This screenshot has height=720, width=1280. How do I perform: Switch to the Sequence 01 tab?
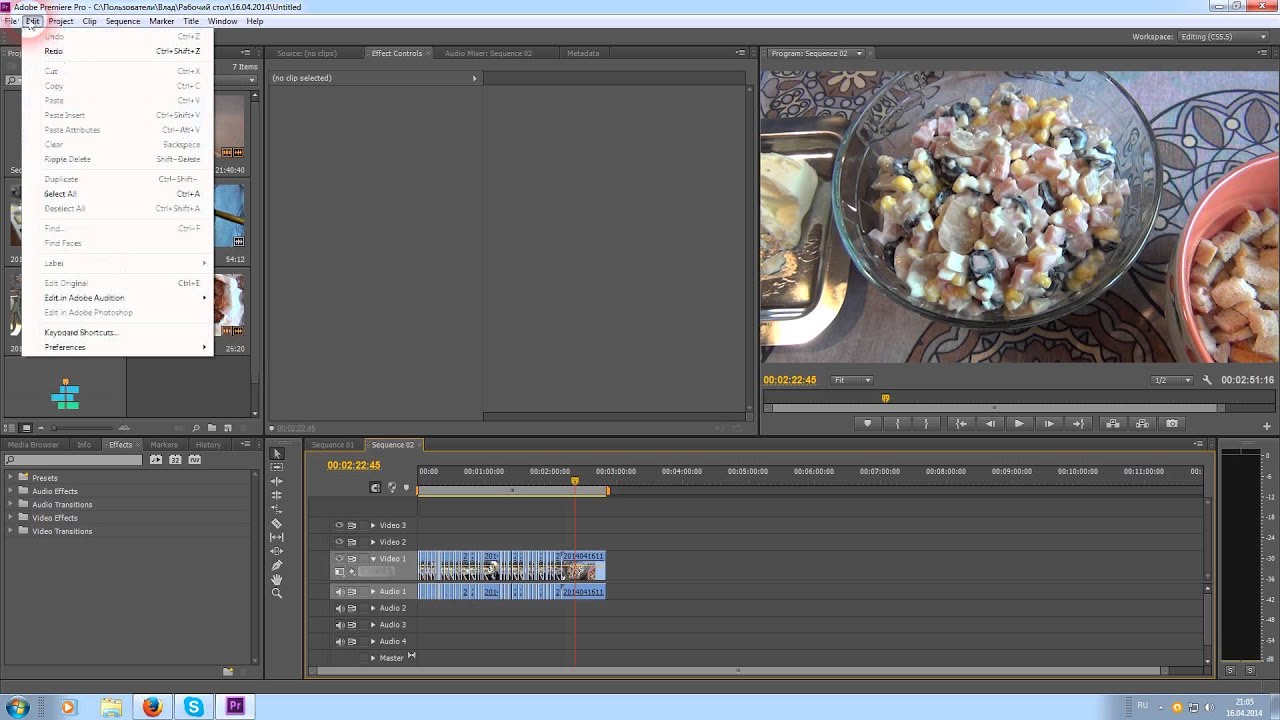point(332,445)
